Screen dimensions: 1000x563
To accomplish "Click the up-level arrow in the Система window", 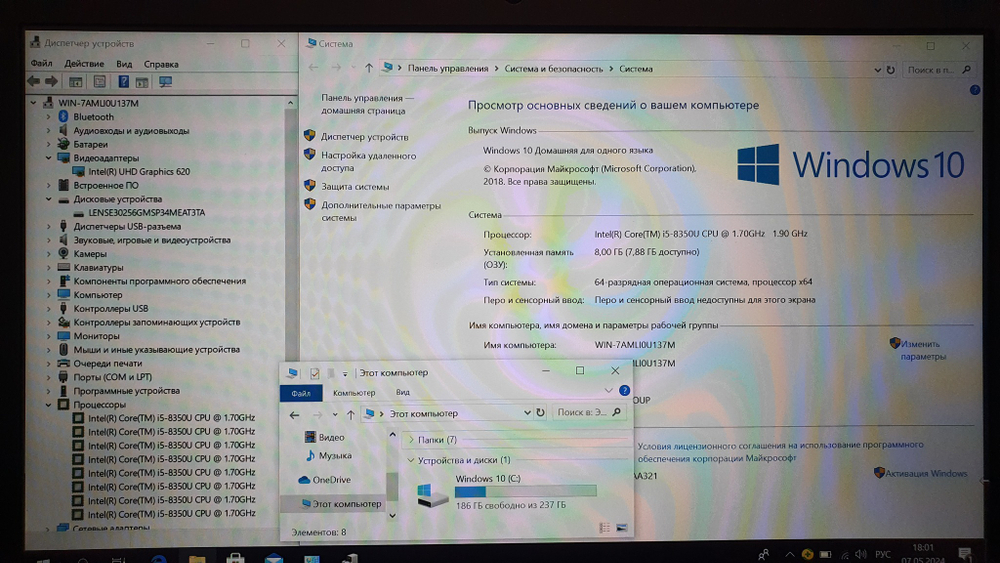I will point(369,68).
